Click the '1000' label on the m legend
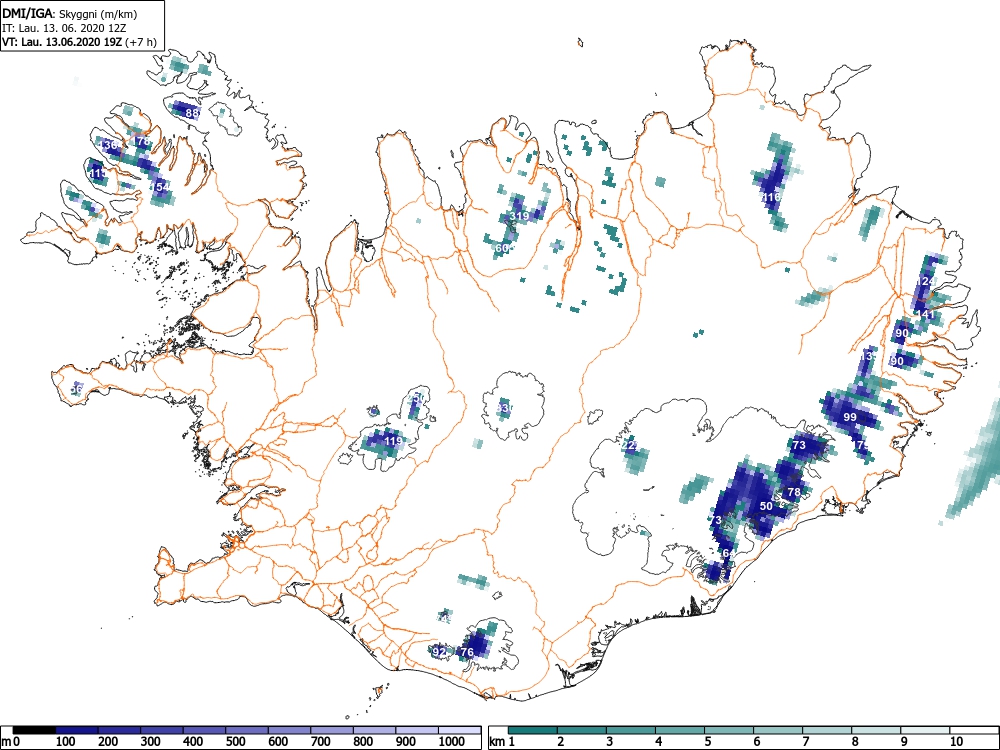 coord(452,742)
